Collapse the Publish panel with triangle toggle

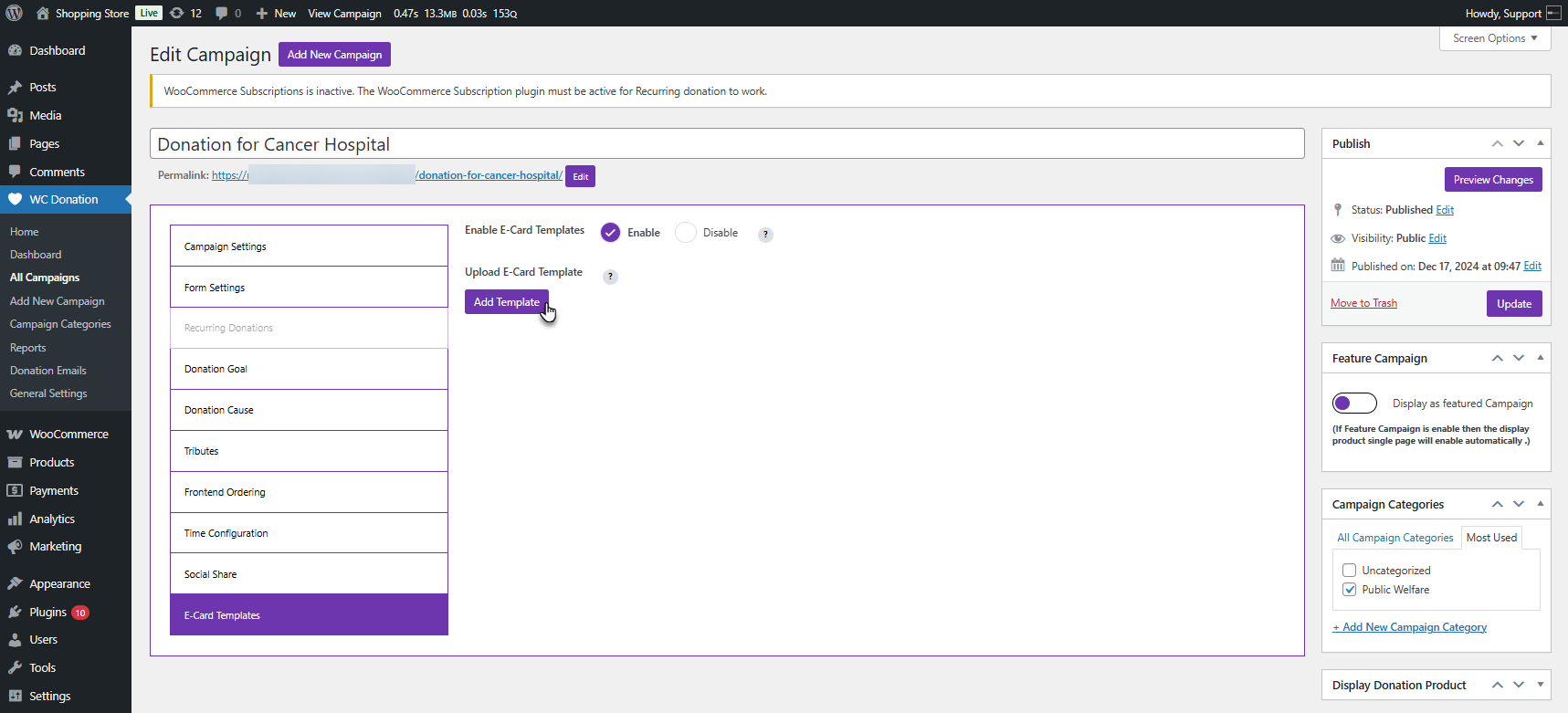pyautogui.click(x=1540, y=143)
